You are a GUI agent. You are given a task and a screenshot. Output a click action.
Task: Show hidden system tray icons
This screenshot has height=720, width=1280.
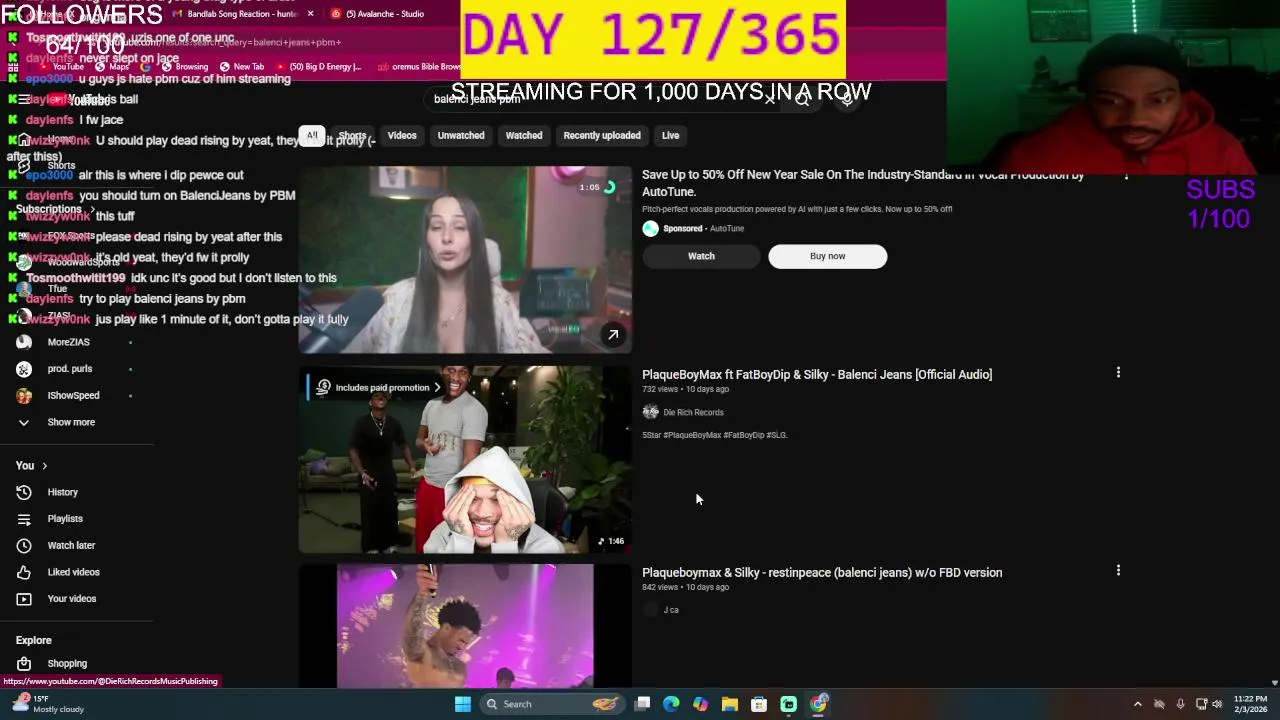1137,704
